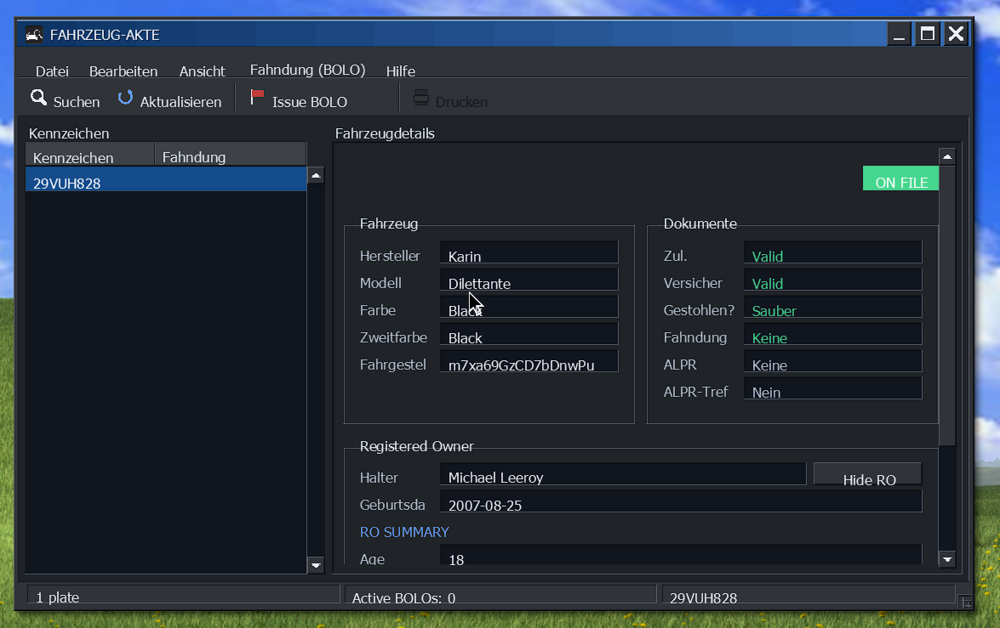The width and height of the screenshot is (1000, 628).
Task: Click the RO SUMMARY link
Action: pos(404,532)
